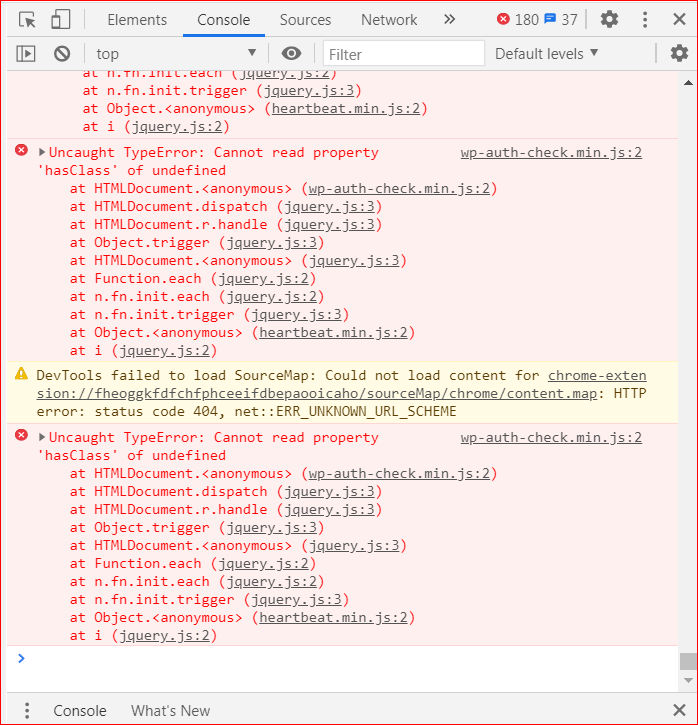Screen dimensions: 698x725
Task: Click the yellow SourceMap warning icon
Action: pos(21,373)
